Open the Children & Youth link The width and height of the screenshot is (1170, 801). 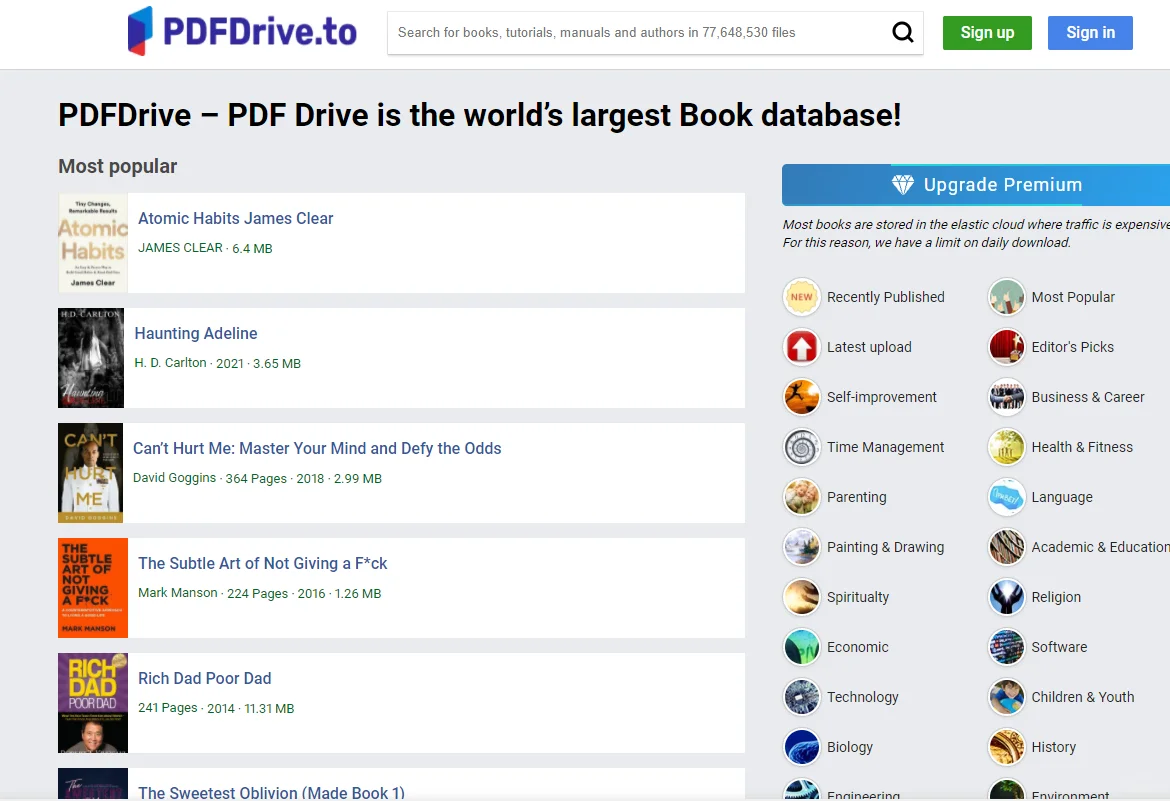[1083, 697]
